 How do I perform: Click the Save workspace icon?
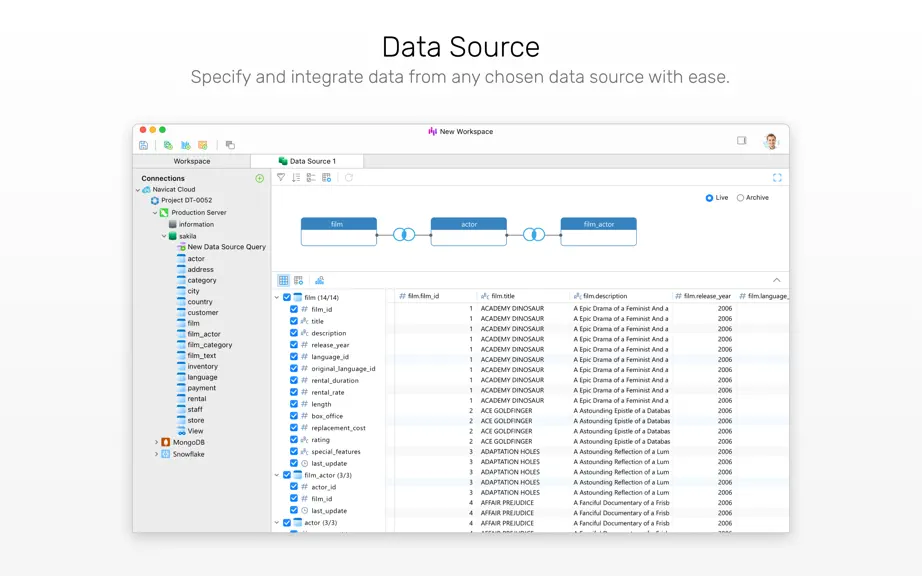[x=143, y=145]
